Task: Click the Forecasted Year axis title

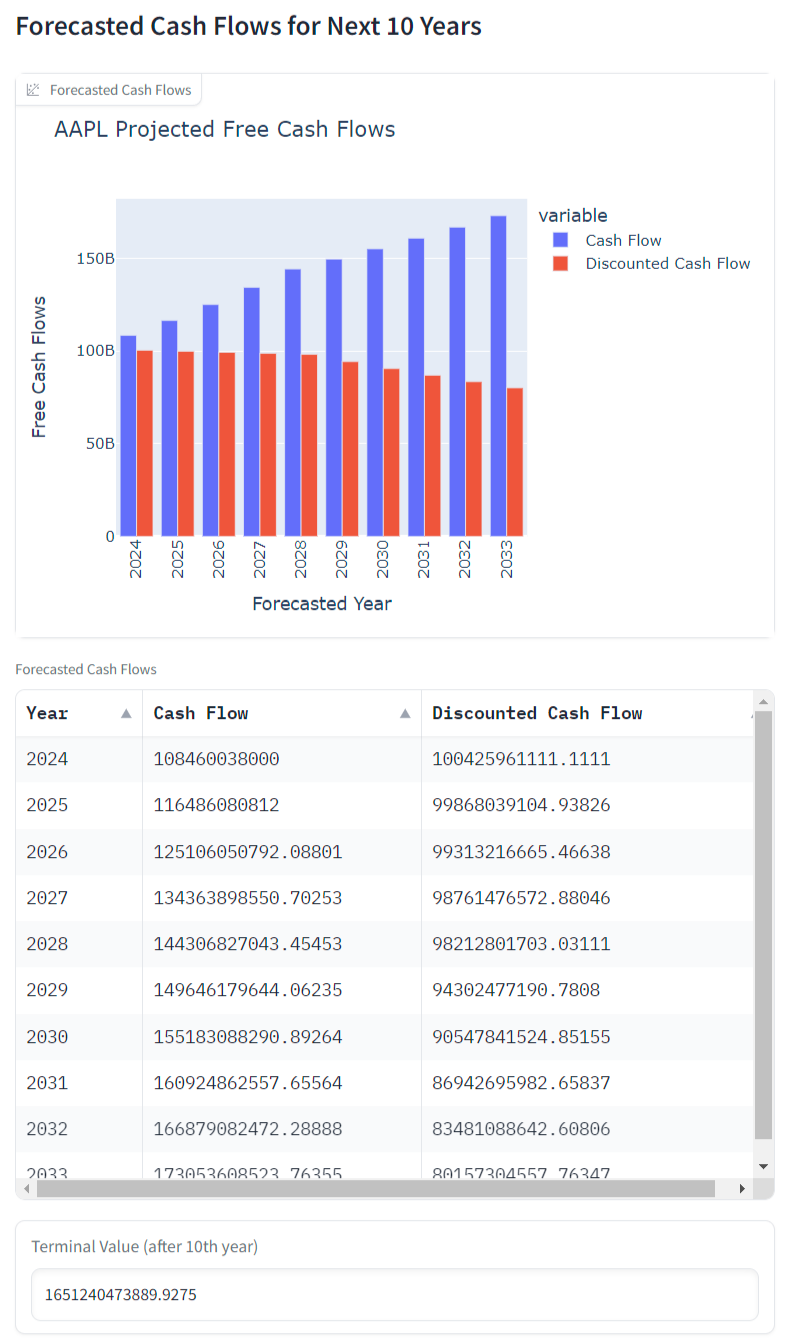Action: (x=322, y=603)
